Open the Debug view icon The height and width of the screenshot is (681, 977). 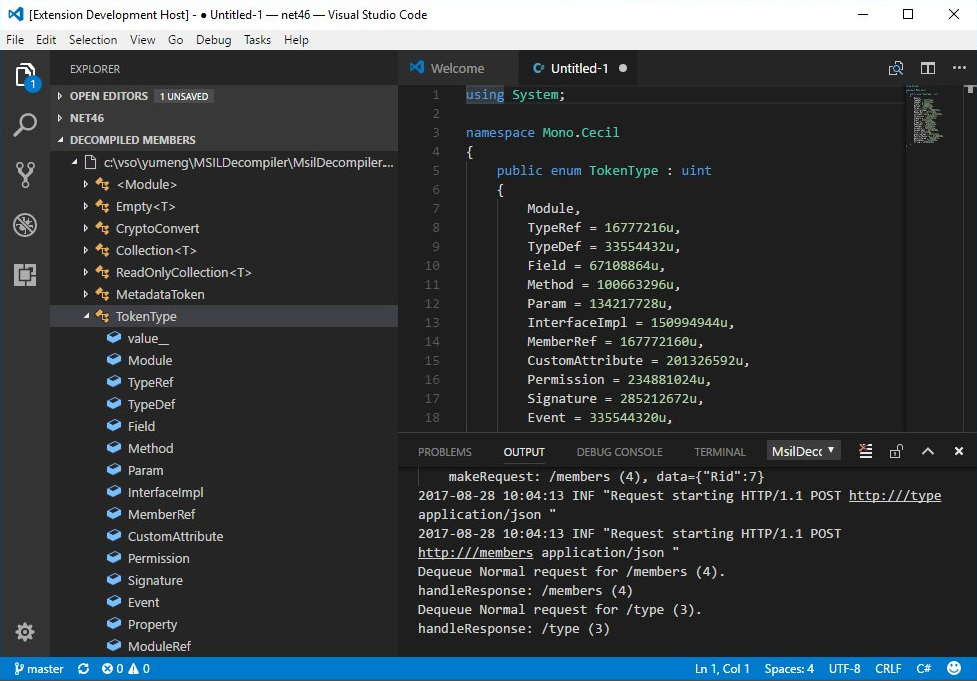click(25, 225)
